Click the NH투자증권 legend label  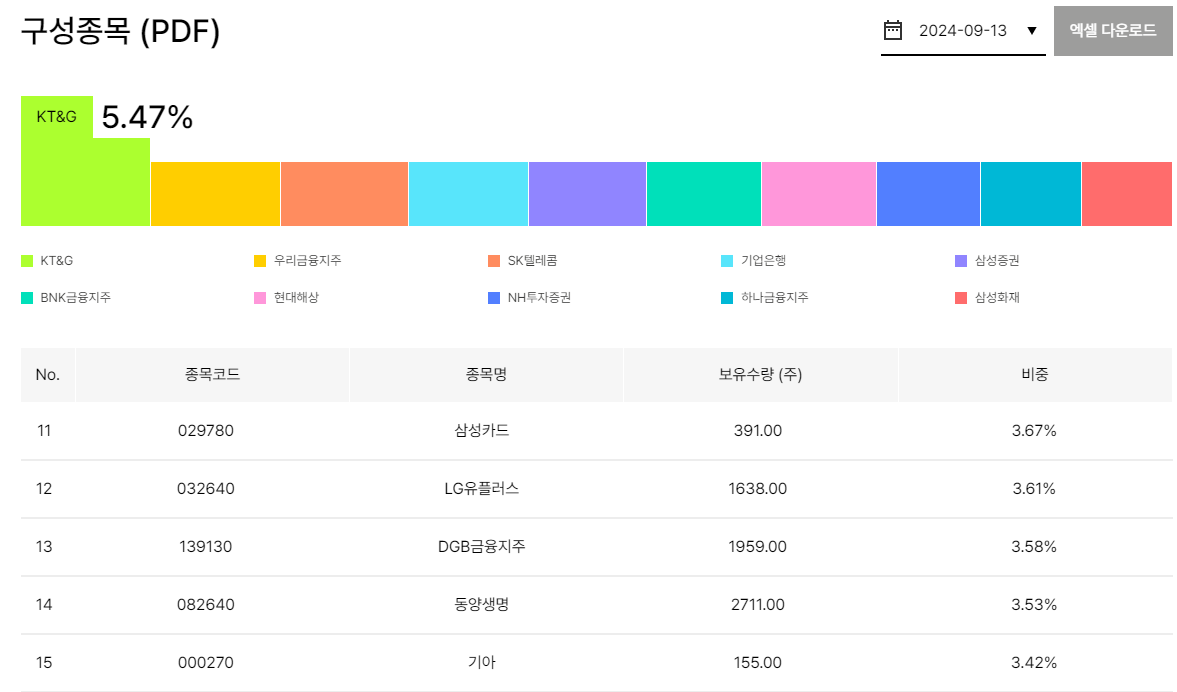click(539, 297)
